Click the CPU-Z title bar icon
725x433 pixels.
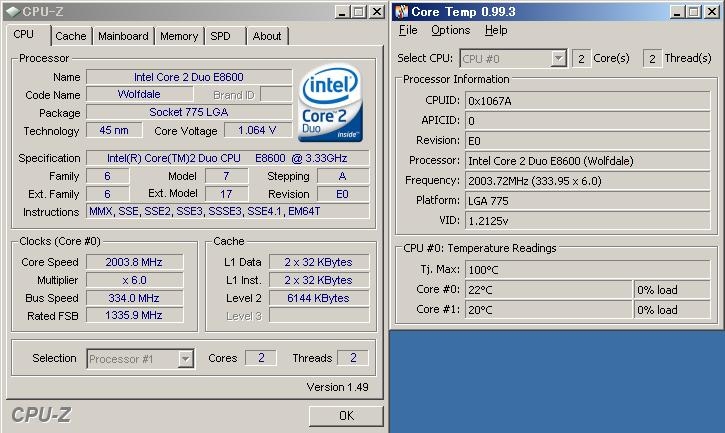coord(12,12)
